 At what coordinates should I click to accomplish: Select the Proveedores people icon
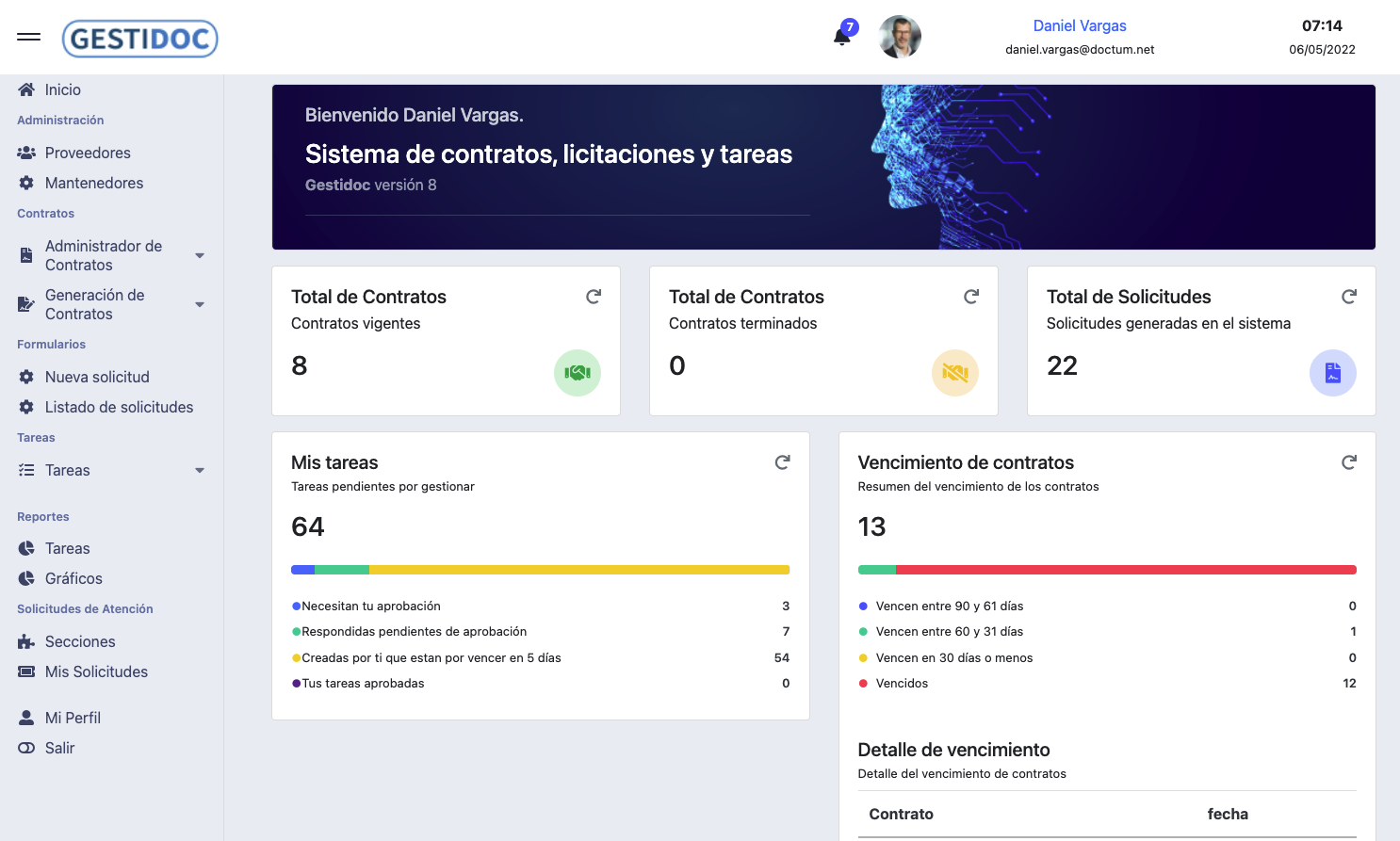[24, 152]
